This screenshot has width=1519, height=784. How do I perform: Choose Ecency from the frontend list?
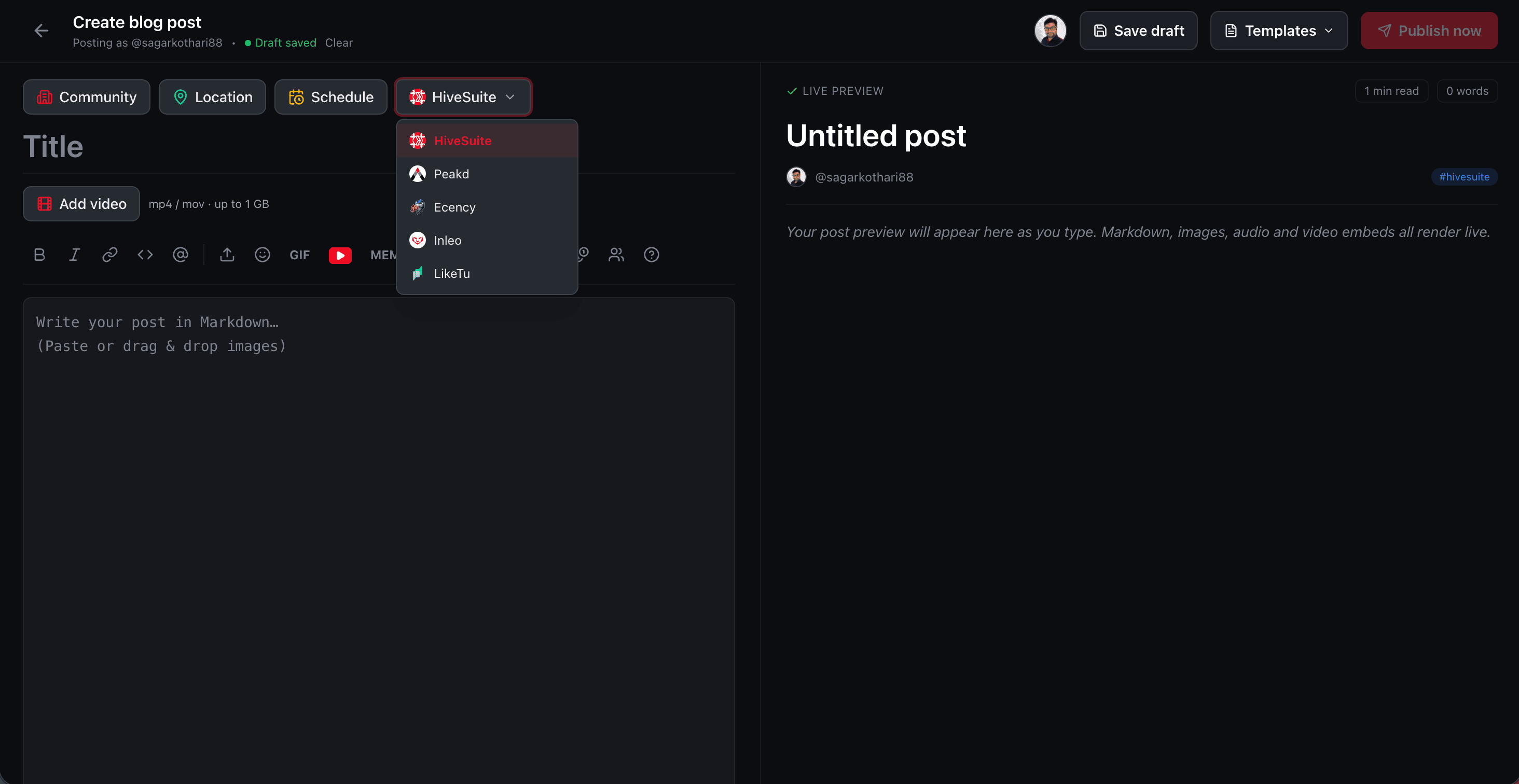point(487,207)
